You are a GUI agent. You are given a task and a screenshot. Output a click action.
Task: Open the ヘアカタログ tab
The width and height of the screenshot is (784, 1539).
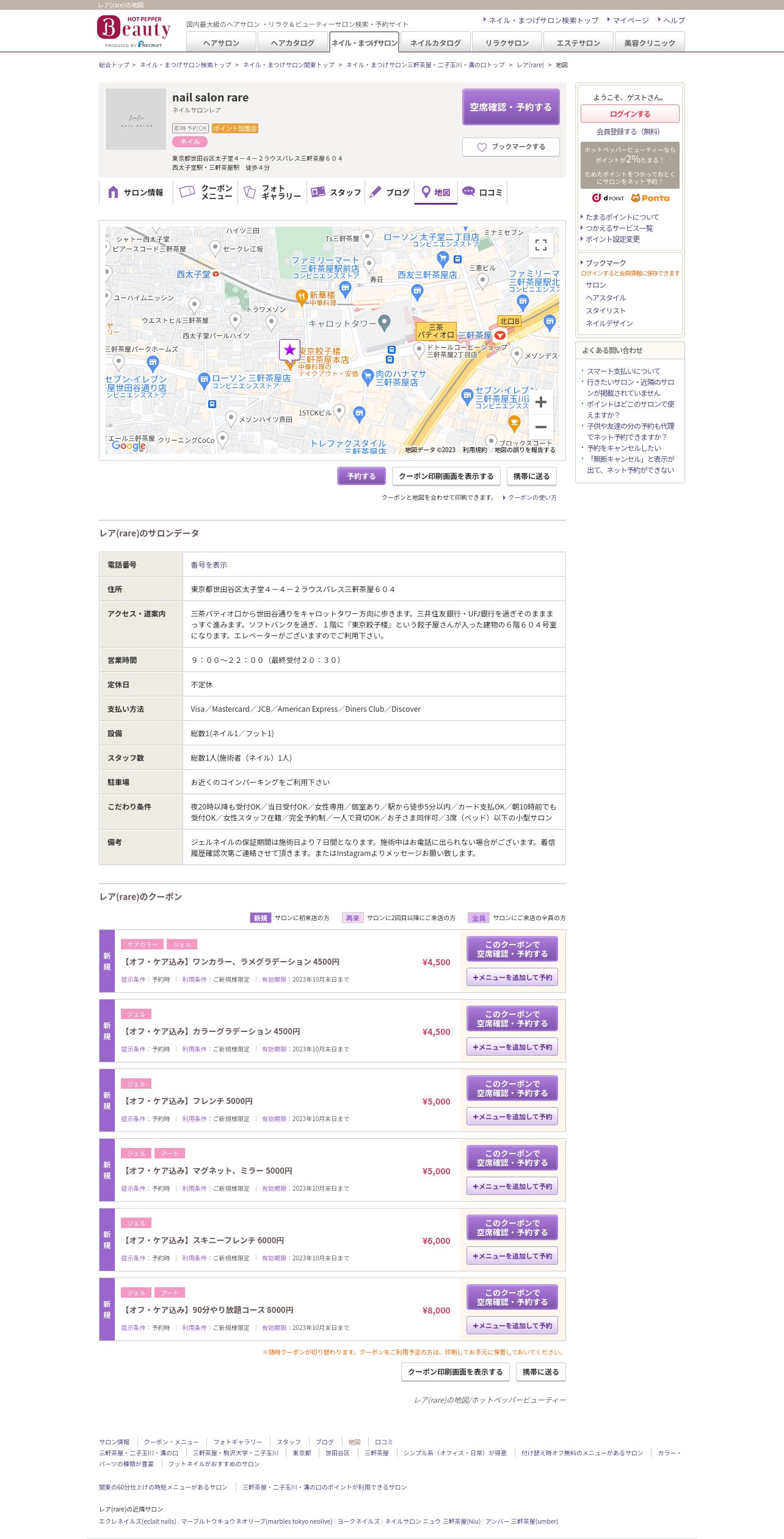point(292,43)
